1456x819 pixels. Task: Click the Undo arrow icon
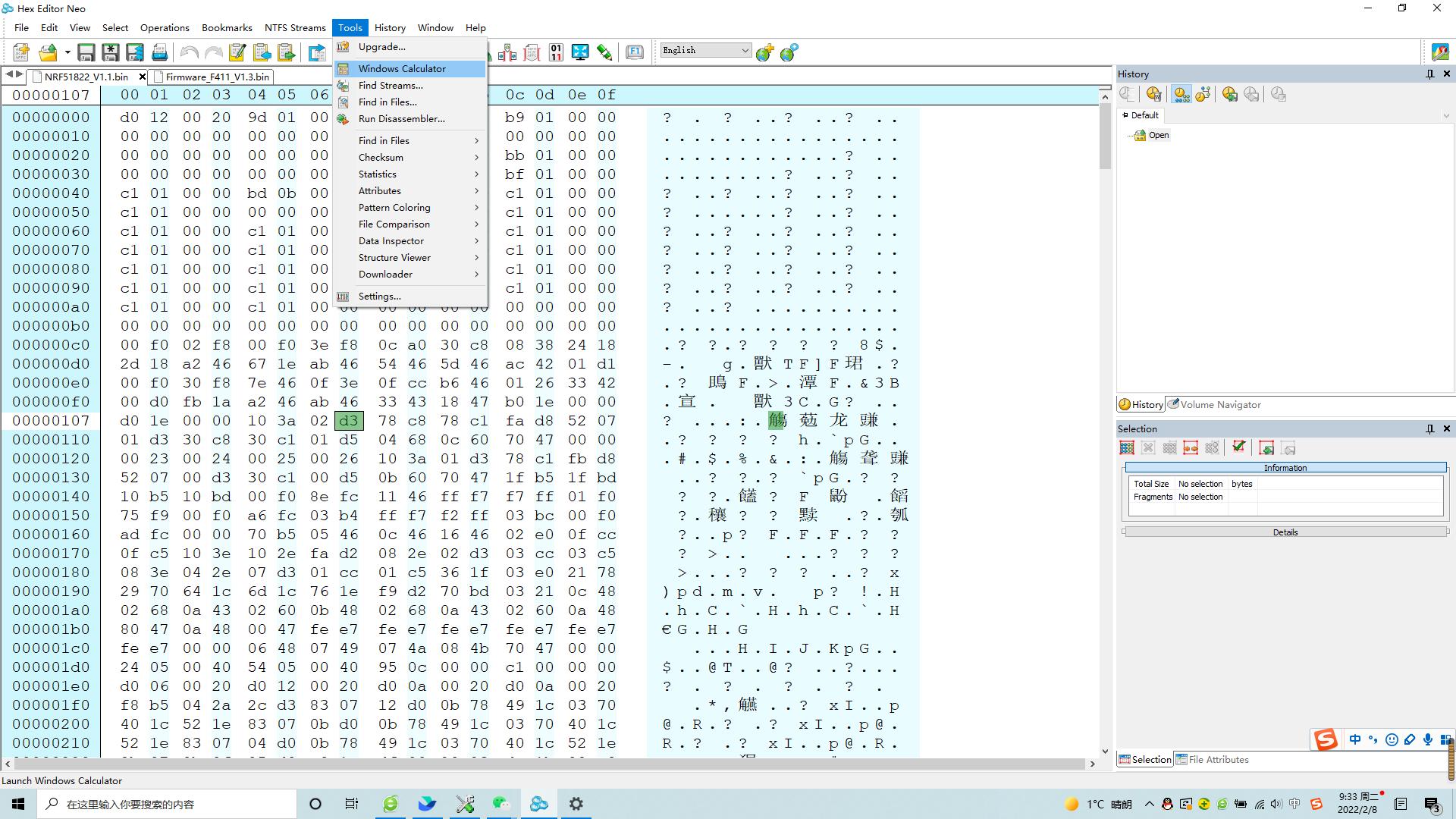coord(189,52)
